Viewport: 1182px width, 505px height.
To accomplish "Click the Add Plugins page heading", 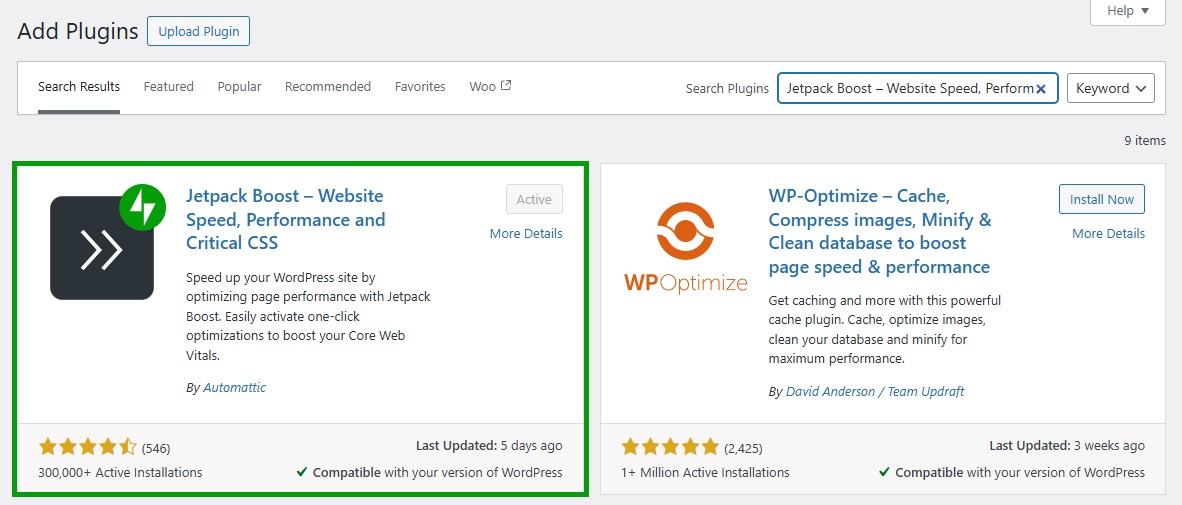I will point(78,32).
